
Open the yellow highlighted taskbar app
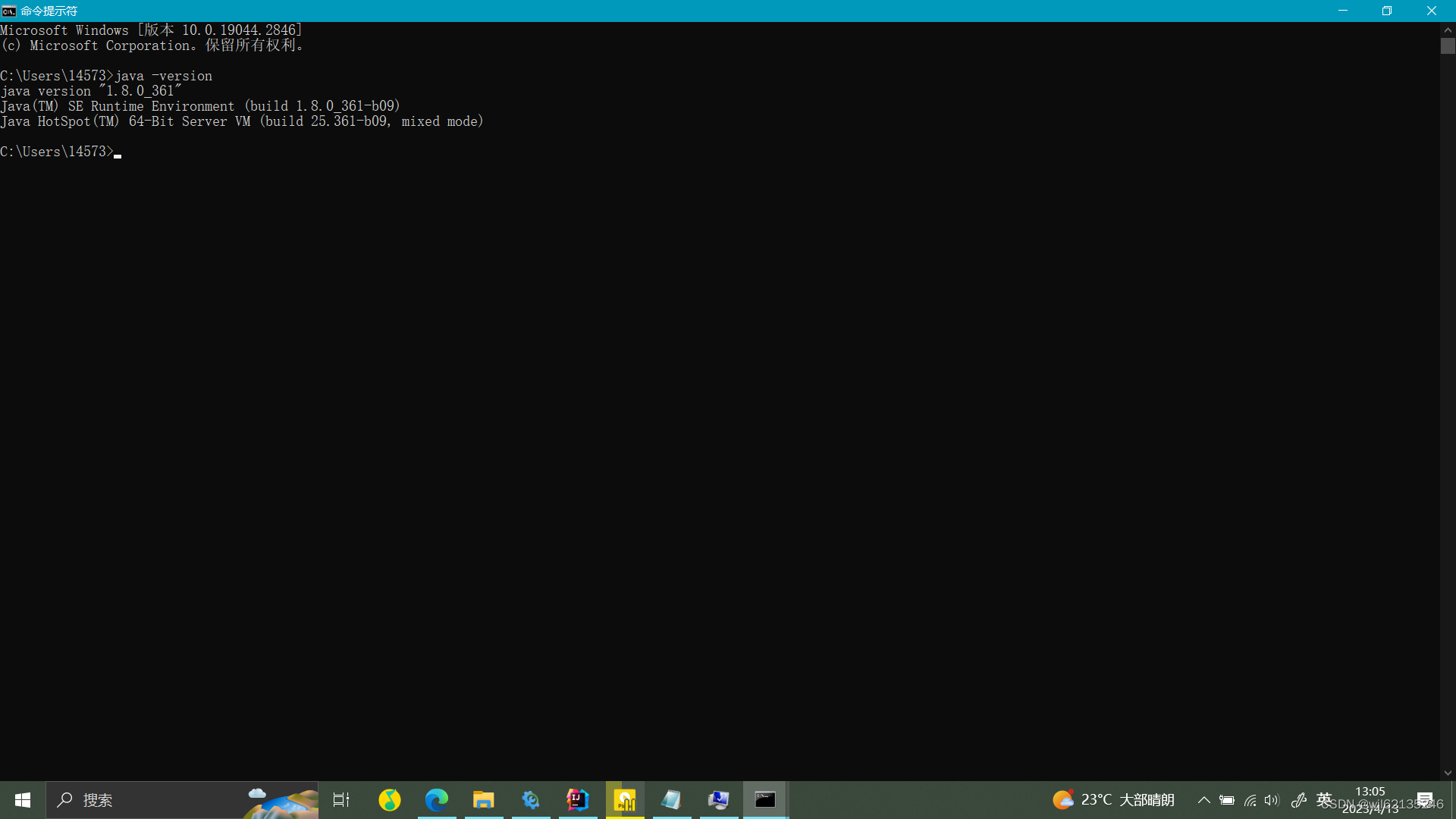625,800
